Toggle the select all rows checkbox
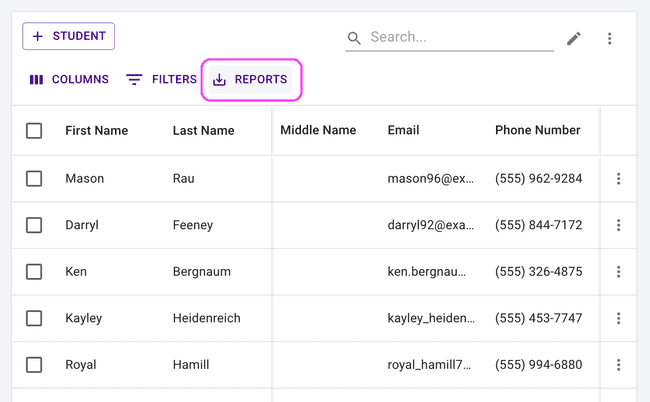Image resolution: width=650 pixels, height=402 pixels. 34,131
